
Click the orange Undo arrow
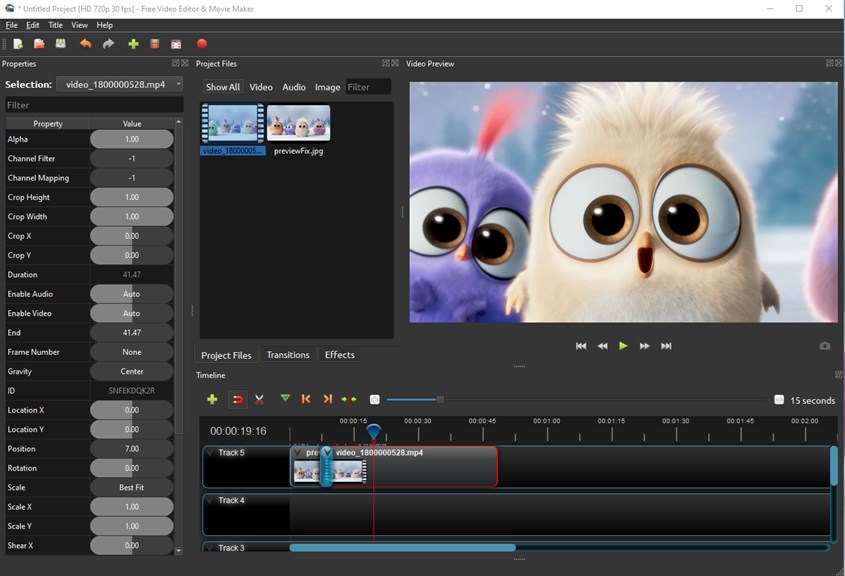point(85,44)
